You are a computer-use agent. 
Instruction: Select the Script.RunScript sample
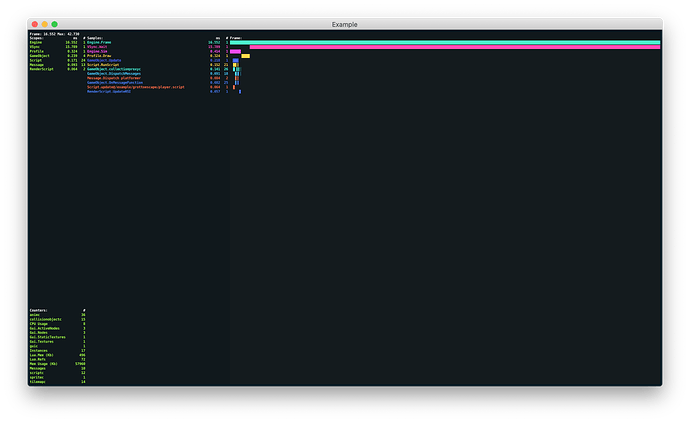coord(105,64)
